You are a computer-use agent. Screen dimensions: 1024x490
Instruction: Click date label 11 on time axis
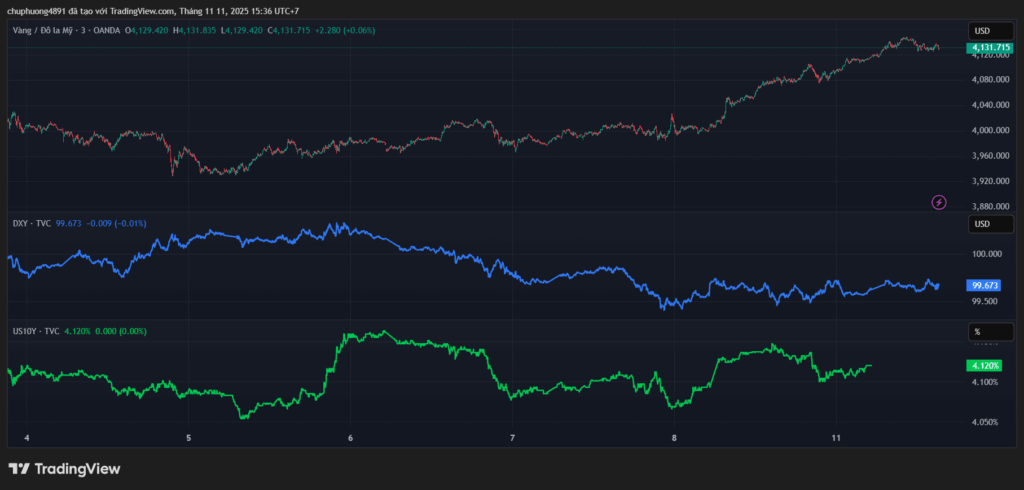pos(836,438)
